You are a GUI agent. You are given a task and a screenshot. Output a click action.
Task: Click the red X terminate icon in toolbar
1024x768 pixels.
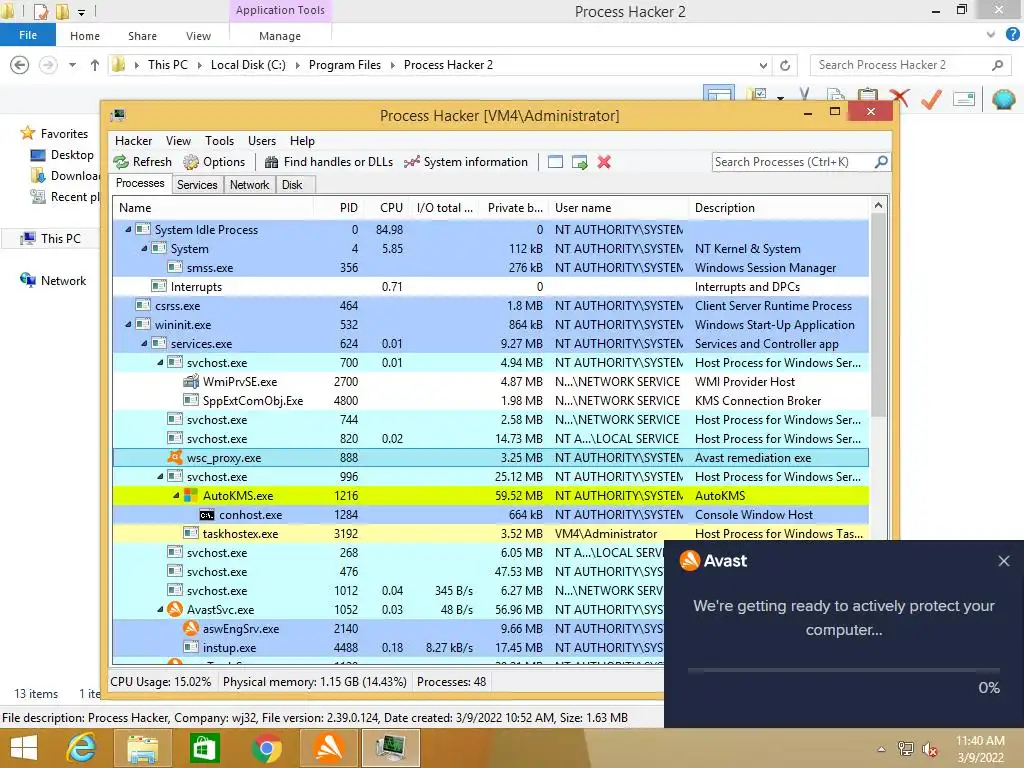(604, 162)
